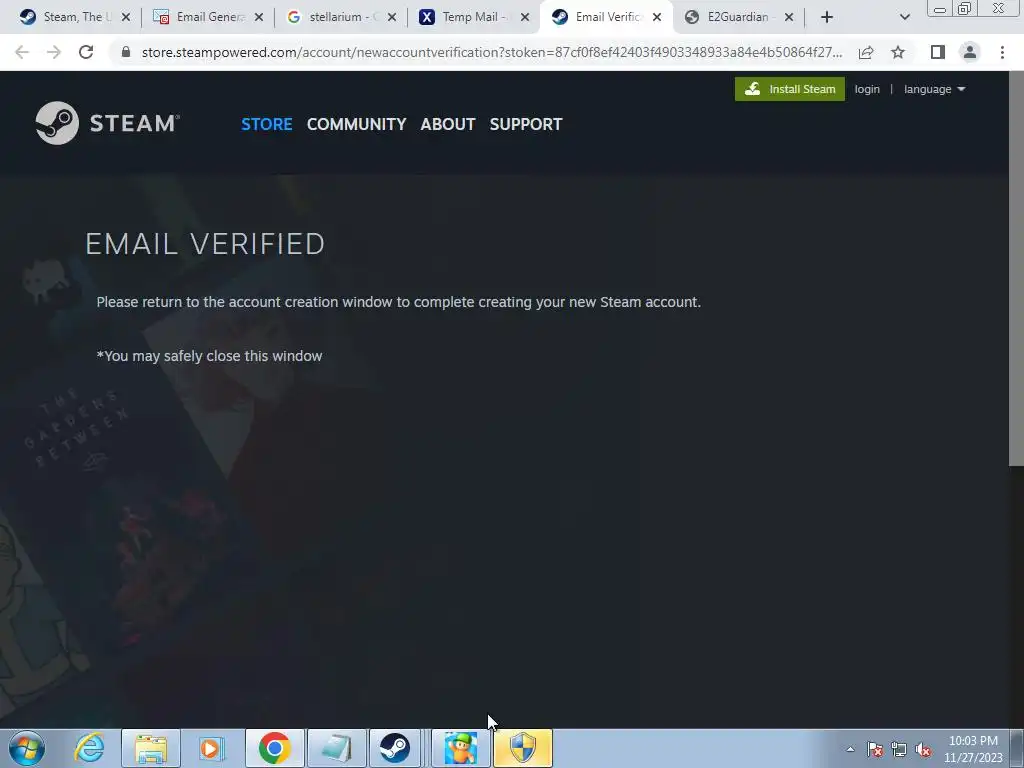The width and height of the screenshot is (1024, 768).
Task: Launch Internet Explorer from taskbar
Action: pos(89,748)
